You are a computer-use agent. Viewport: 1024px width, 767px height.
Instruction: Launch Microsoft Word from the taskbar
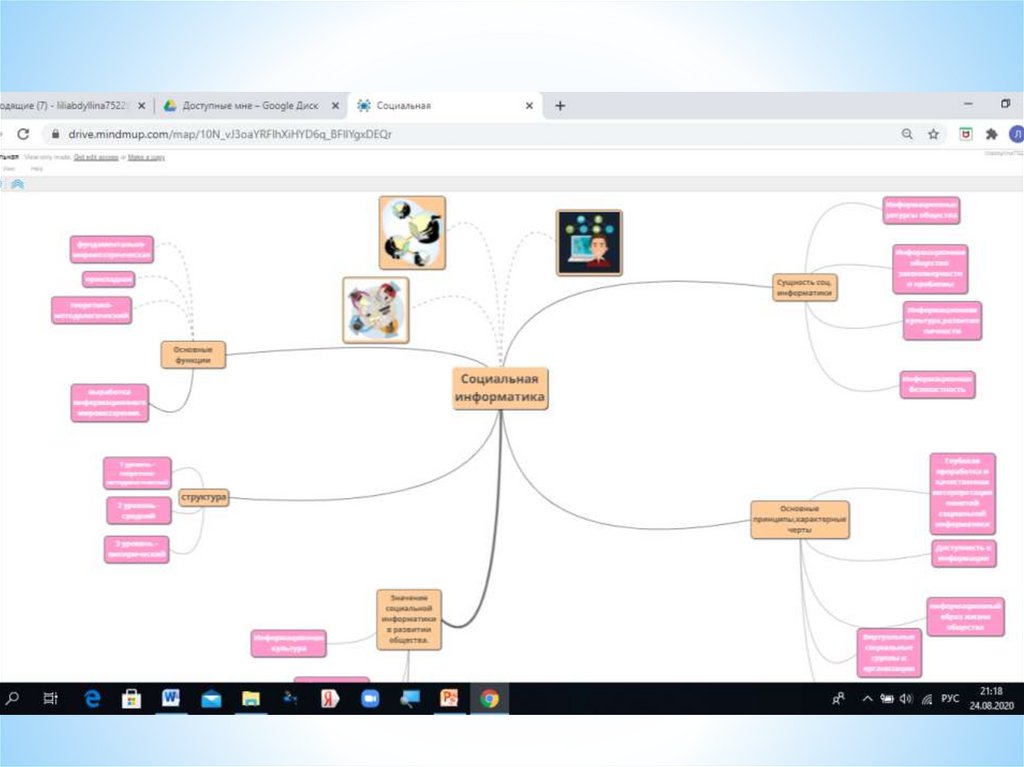coord(170,699)
